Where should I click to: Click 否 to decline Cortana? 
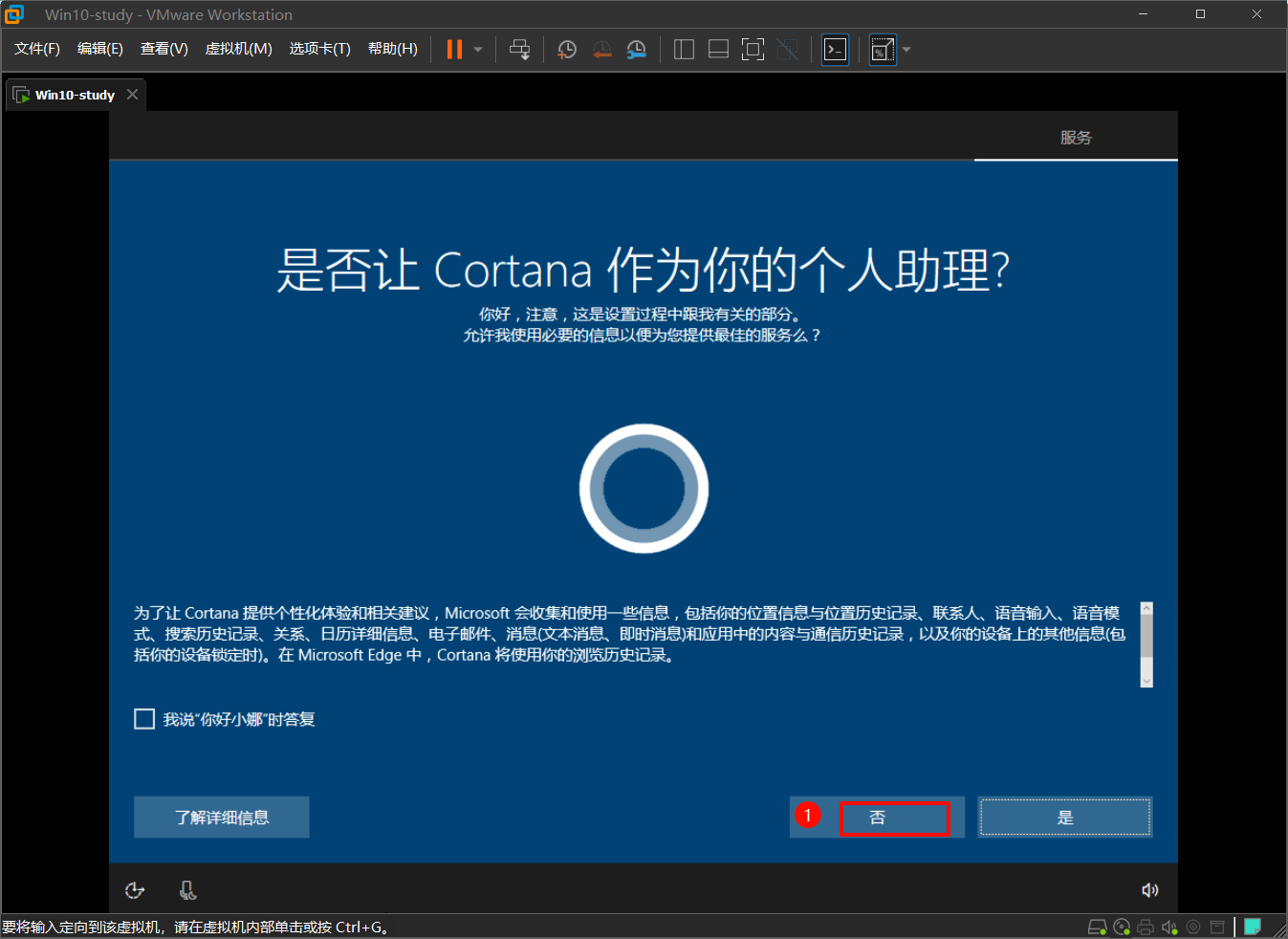(894, 818)
